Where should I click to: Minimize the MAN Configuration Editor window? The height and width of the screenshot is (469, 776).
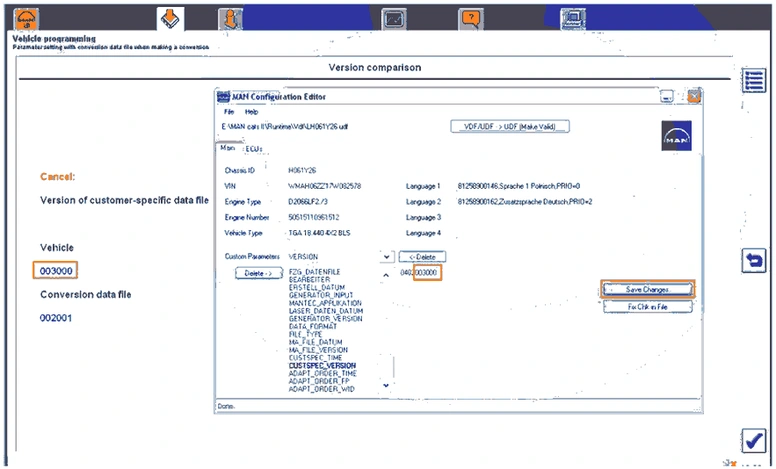[667, 96]
